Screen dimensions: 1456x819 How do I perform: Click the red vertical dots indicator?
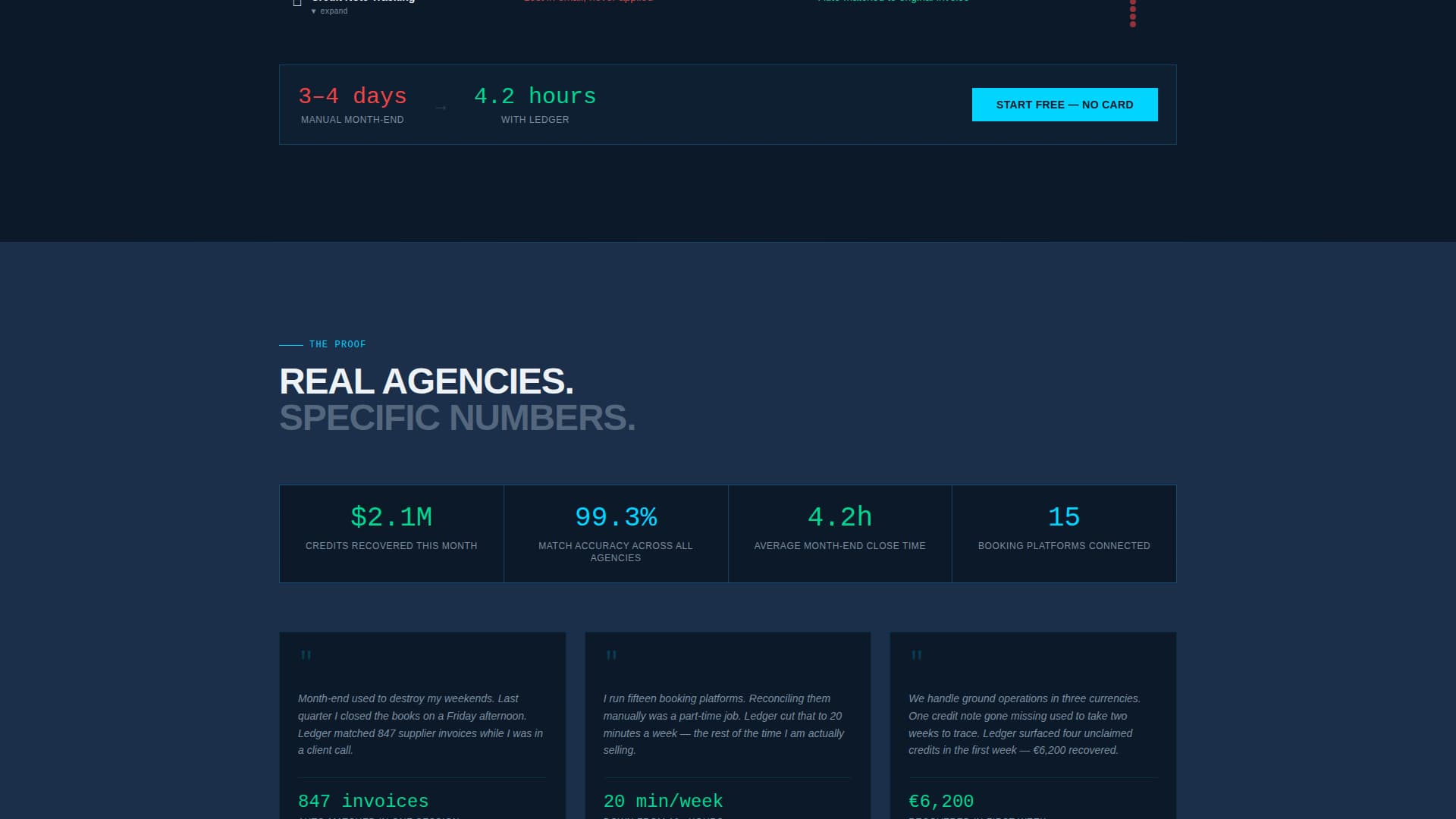(1133, 14)
